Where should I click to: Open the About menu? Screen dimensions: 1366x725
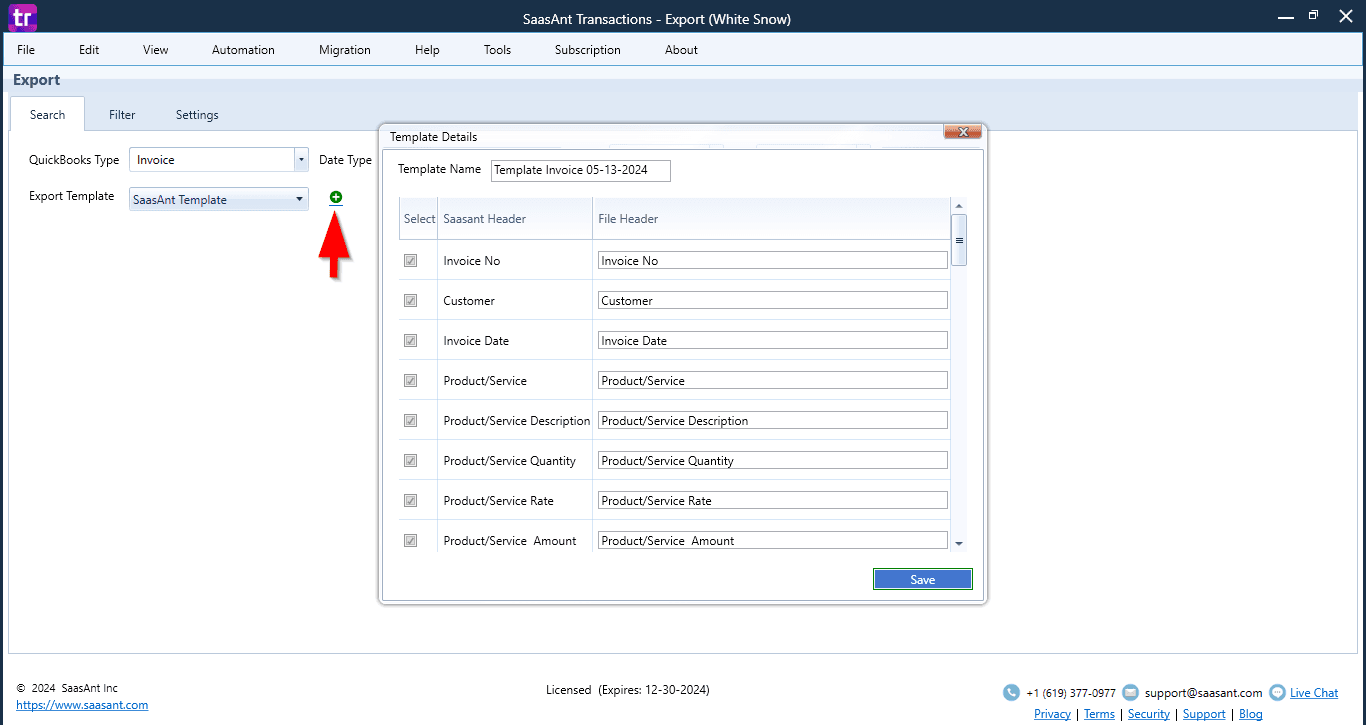(681, 49)
